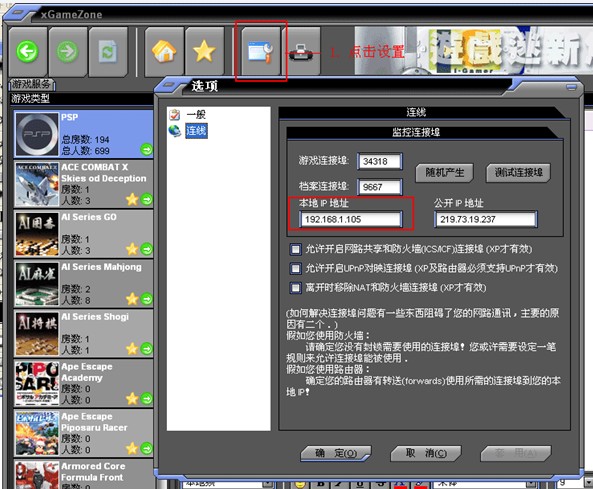Favorite Ape Escape Academy with its star

tap(132, 399)
